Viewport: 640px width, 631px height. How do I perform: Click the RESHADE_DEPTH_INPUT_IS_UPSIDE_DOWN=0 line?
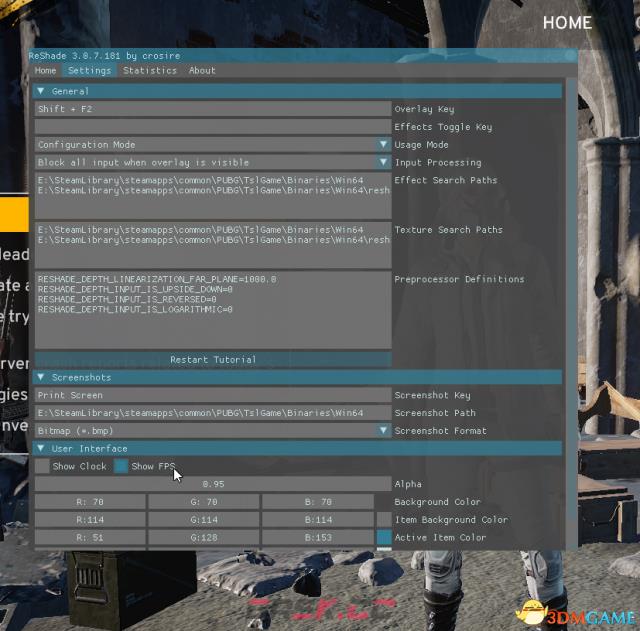(135, 289)
